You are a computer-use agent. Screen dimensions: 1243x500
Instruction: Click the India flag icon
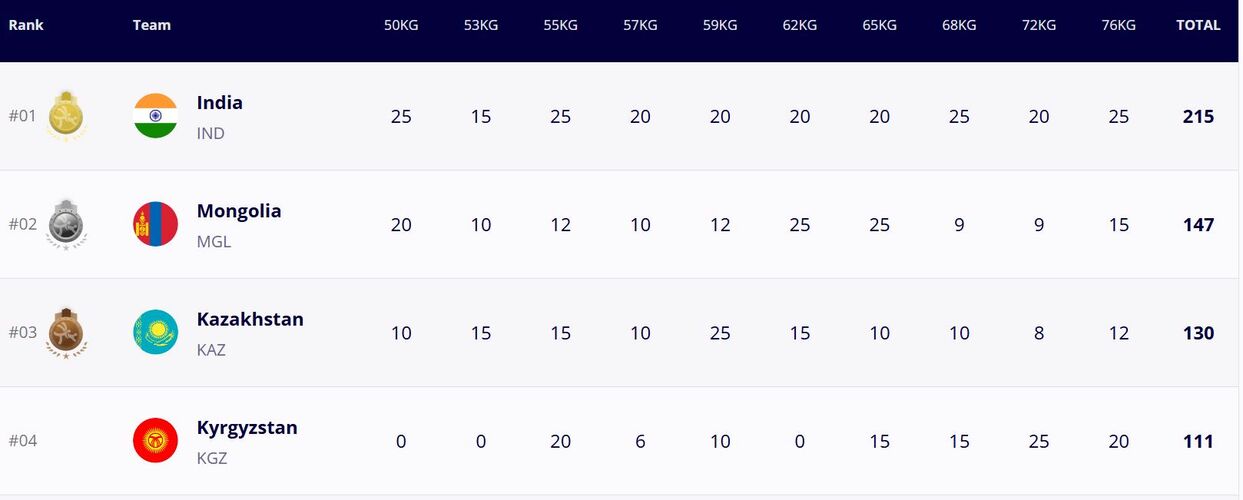click(155, 116)
